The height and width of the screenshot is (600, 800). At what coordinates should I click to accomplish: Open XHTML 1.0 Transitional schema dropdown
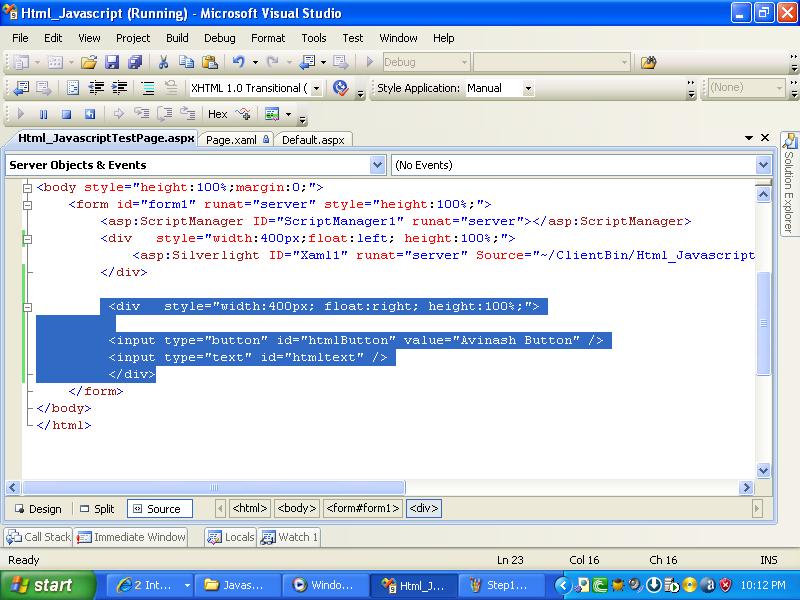pyautogui.click(x=316, y=88)
